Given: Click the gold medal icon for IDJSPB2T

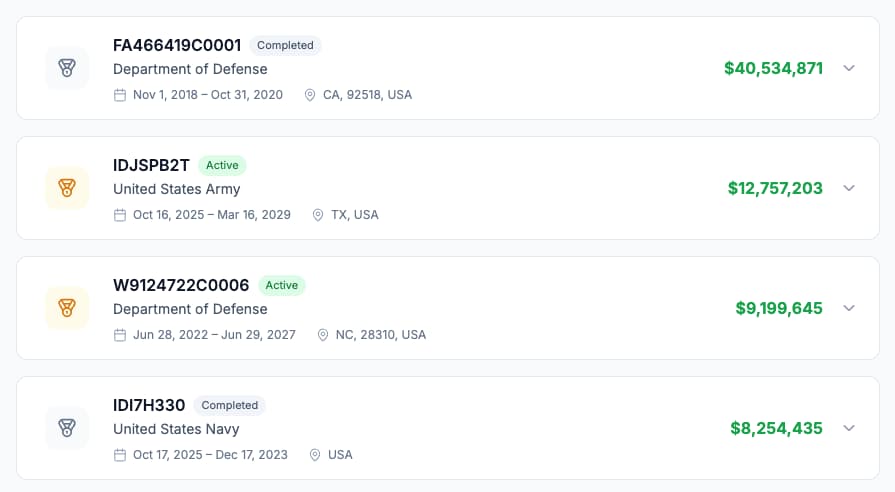Looking at the screenshot, I should pyautogui.click(x=67, y=188).
